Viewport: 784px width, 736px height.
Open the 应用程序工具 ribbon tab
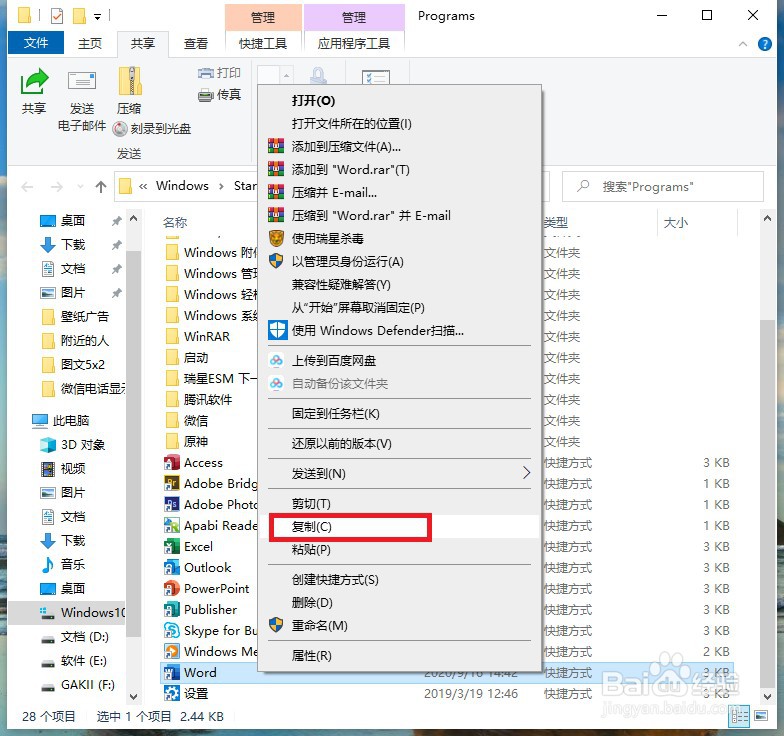354,44
